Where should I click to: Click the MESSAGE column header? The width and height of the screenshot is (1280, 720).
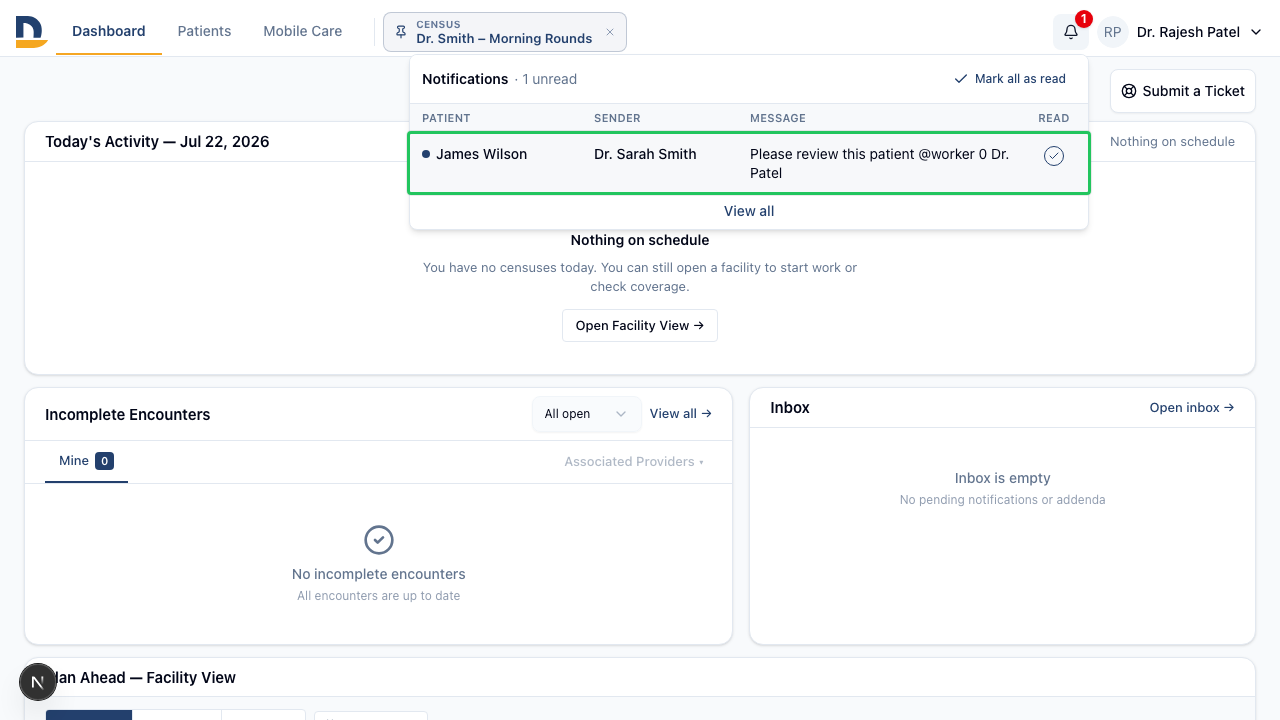tap(778, 118)
